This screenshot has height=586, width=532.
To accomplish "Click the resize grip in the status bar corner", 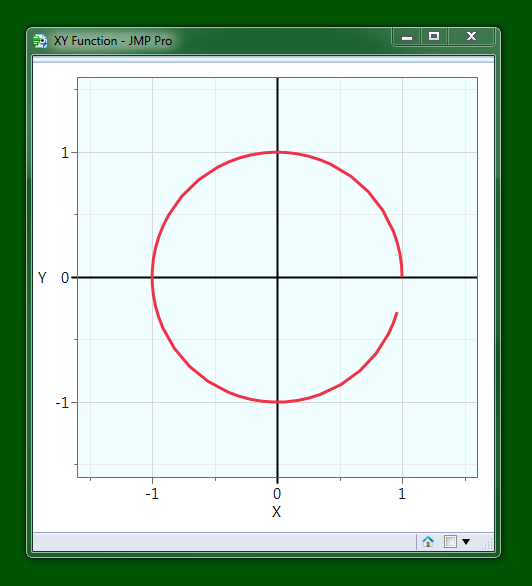I will 487,544.
